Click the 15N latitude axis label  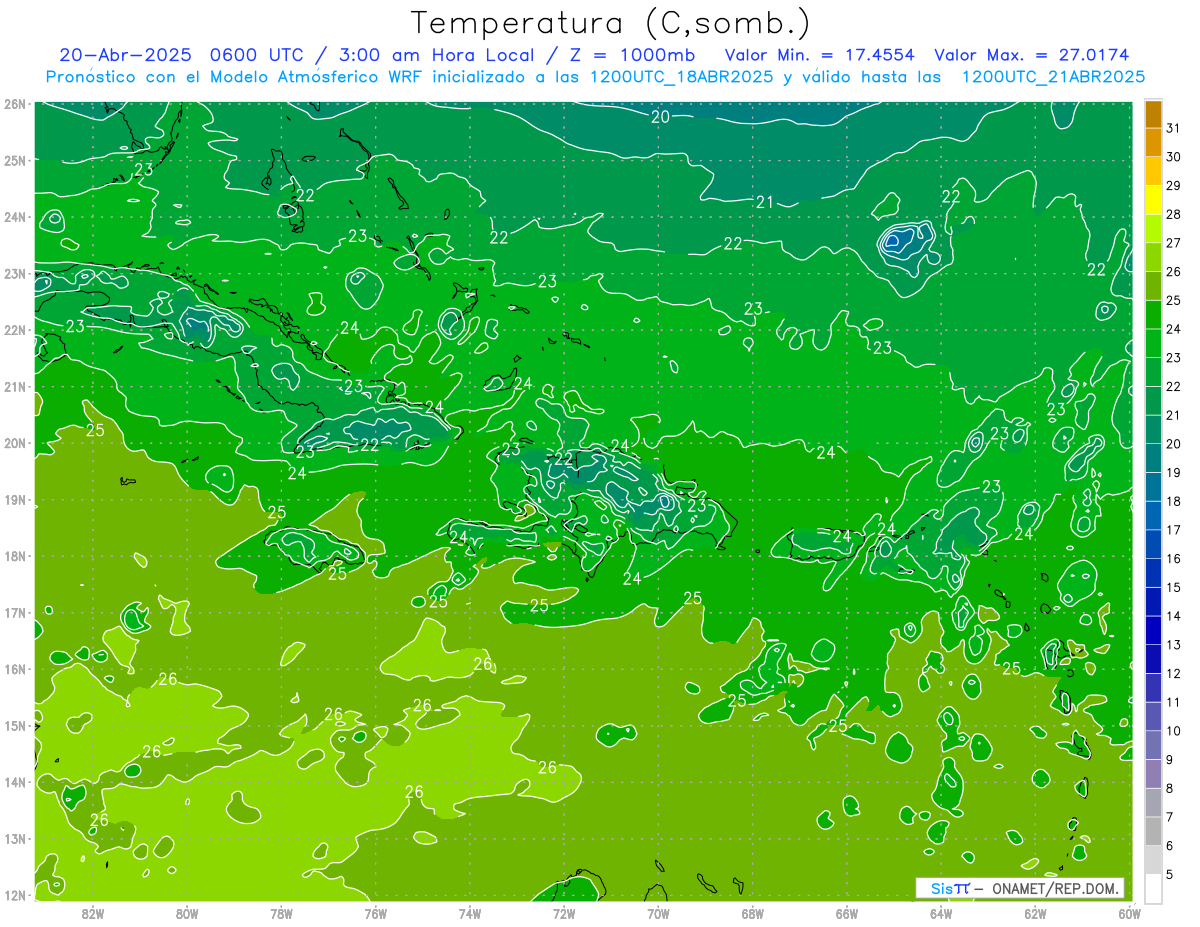click(x=15, y=725)
